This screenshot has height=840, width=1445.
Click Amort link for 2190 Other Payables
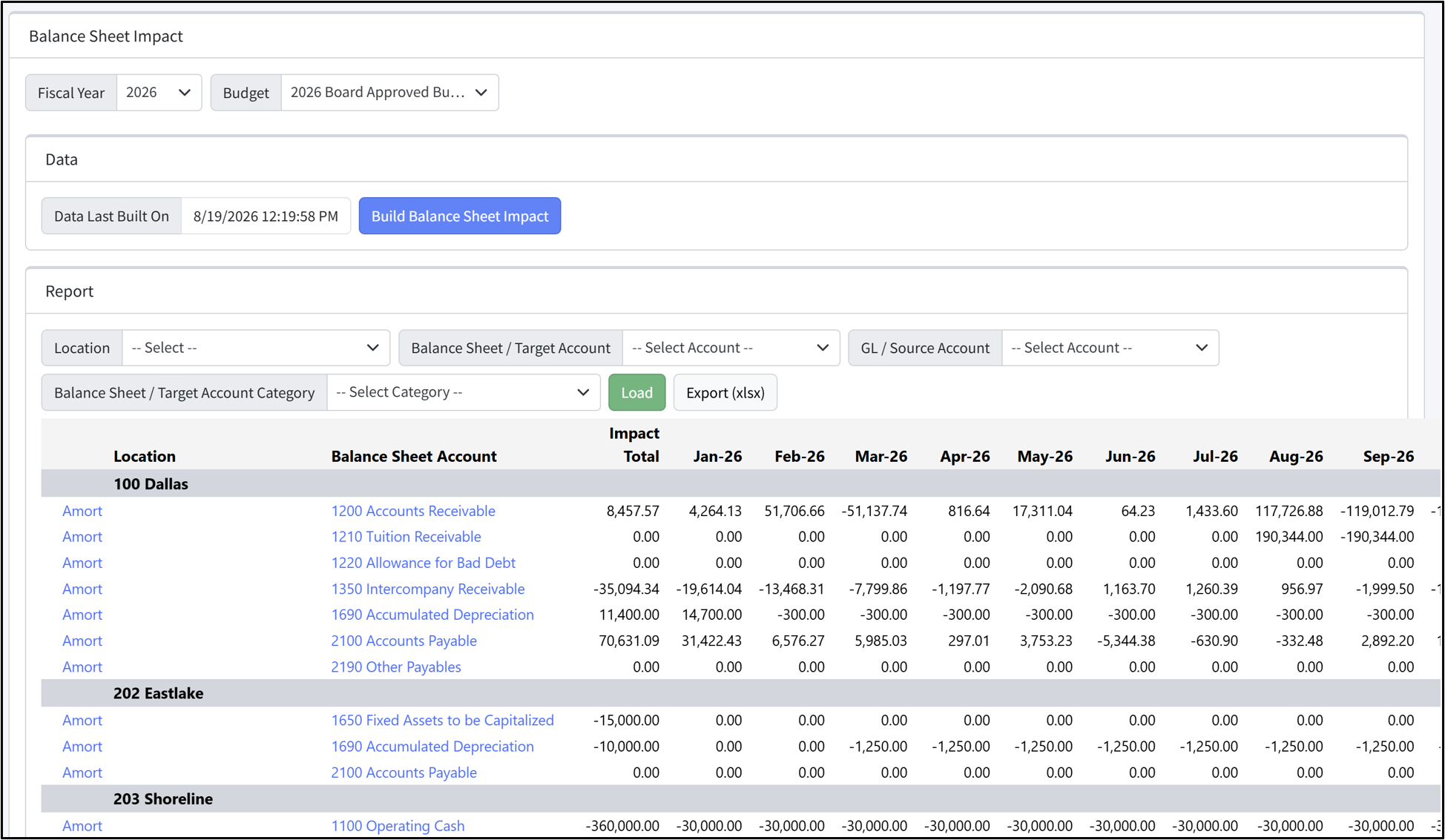[82, 667]
